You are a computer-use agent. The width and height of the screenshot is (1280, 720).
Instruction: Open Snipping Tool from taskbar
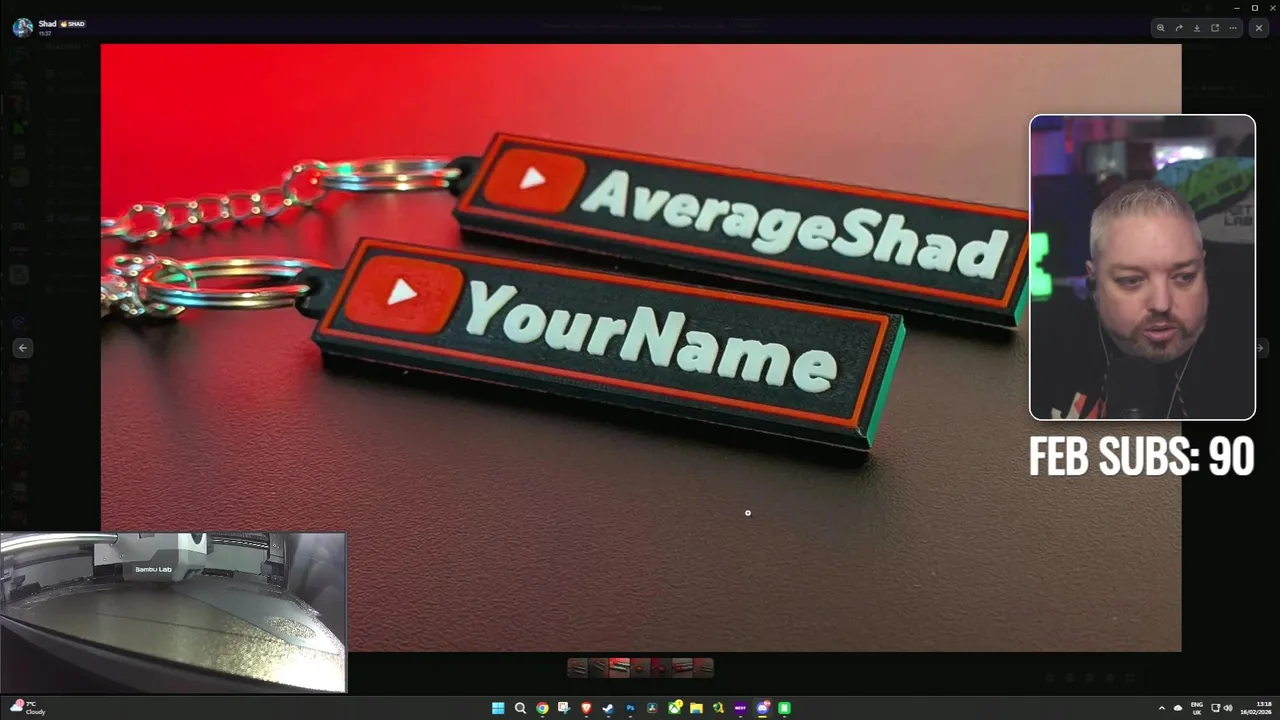[x=564, y=708]
